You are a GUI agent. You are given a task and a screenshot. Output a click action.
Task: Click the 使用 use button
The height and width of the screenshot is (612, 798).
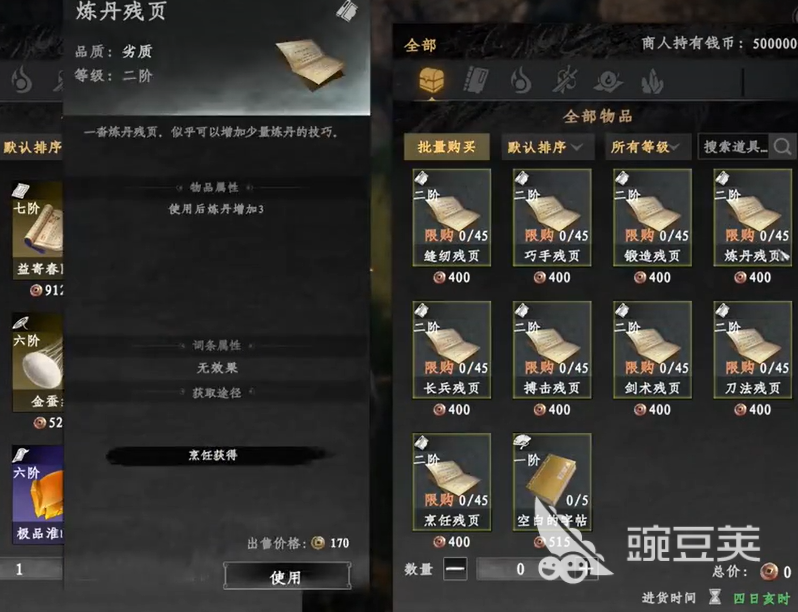tap(287, 577)
